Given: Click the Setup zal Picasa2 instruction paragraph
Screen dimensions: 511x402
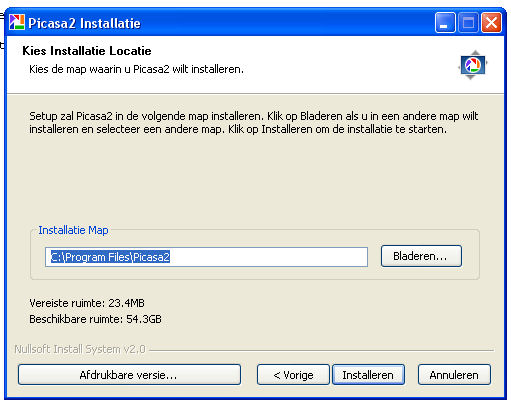Looking at the screenshot, I should 254,122.
